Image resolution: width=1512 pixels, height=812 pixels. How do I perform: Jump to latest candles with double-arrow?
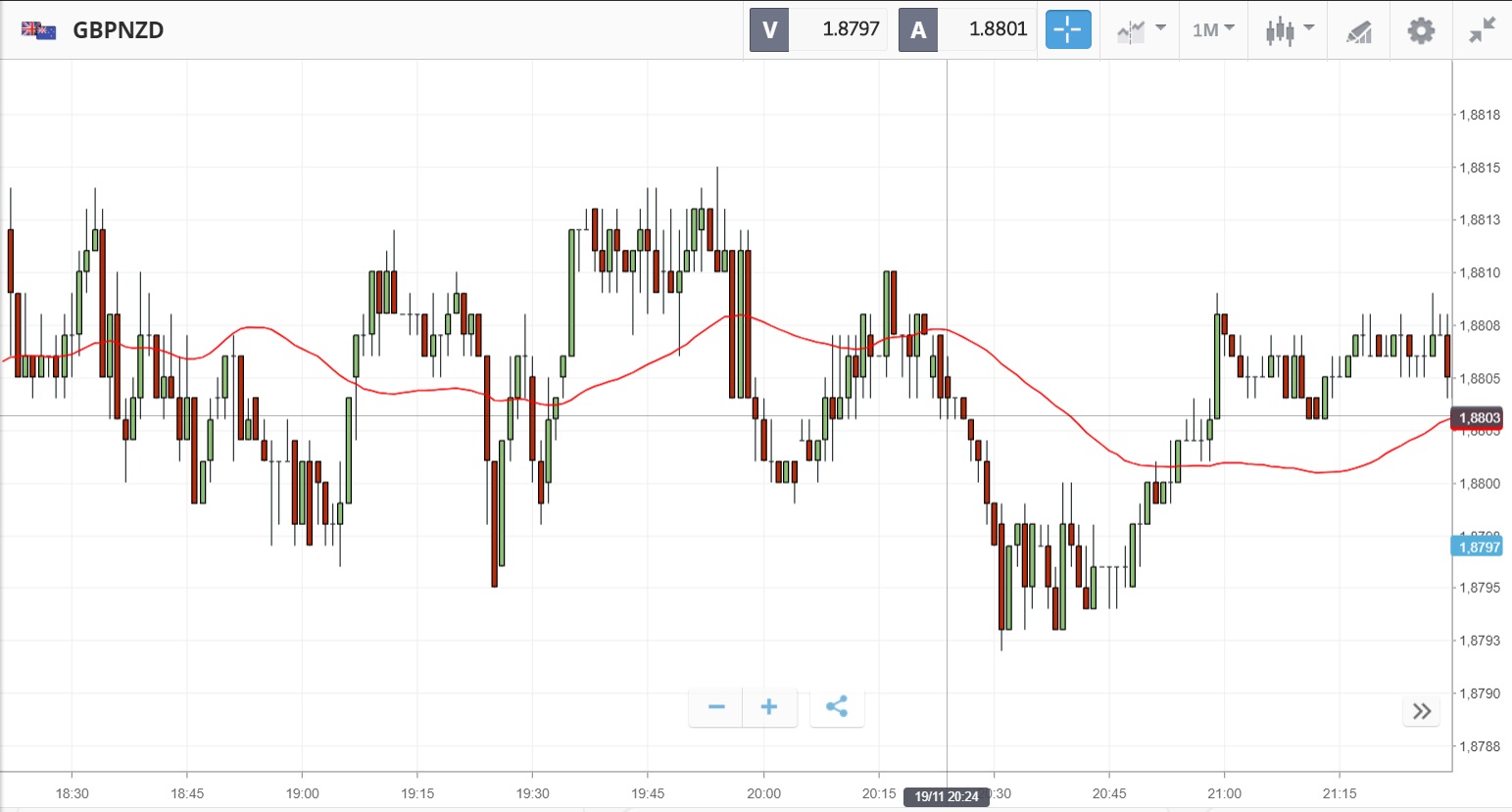pyautogui.click(x=1422, y=711)
